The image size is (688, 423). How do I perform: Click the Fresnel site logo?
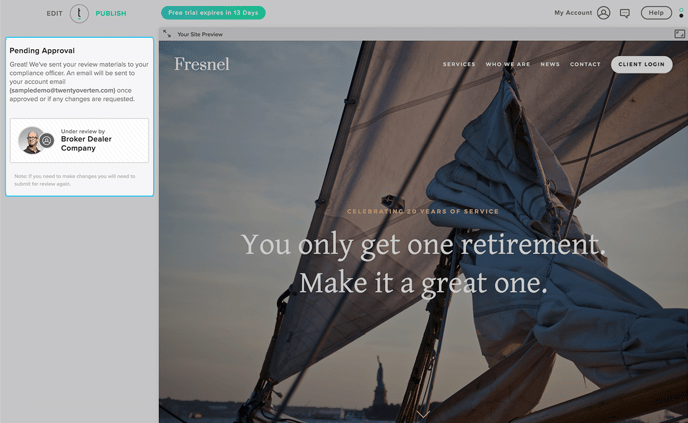(202, 64)
